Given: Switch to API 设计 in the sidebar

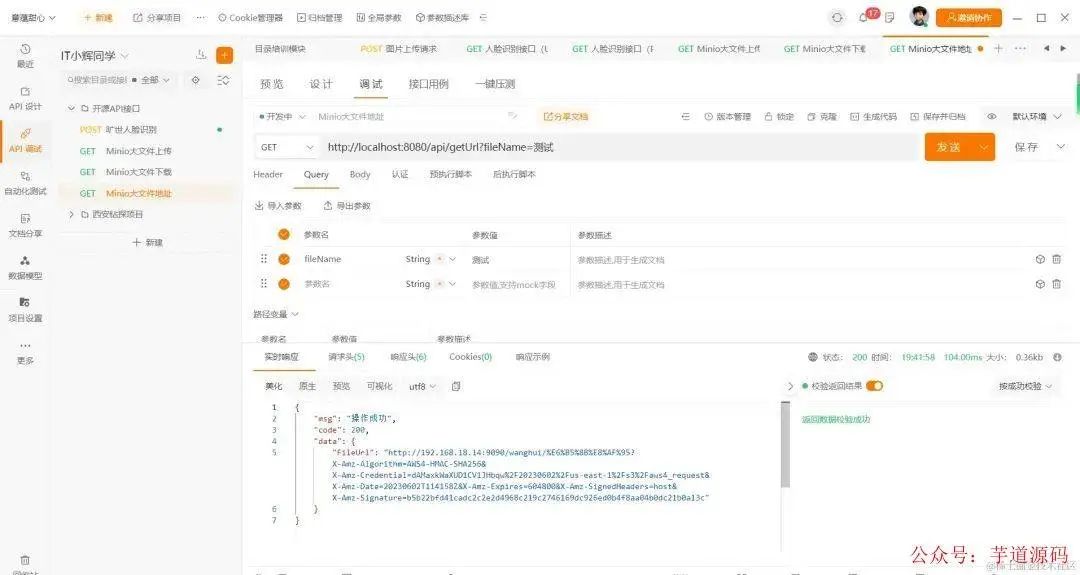Looking at the screenshot, I should pyautogui.click(x=25, y=98).
